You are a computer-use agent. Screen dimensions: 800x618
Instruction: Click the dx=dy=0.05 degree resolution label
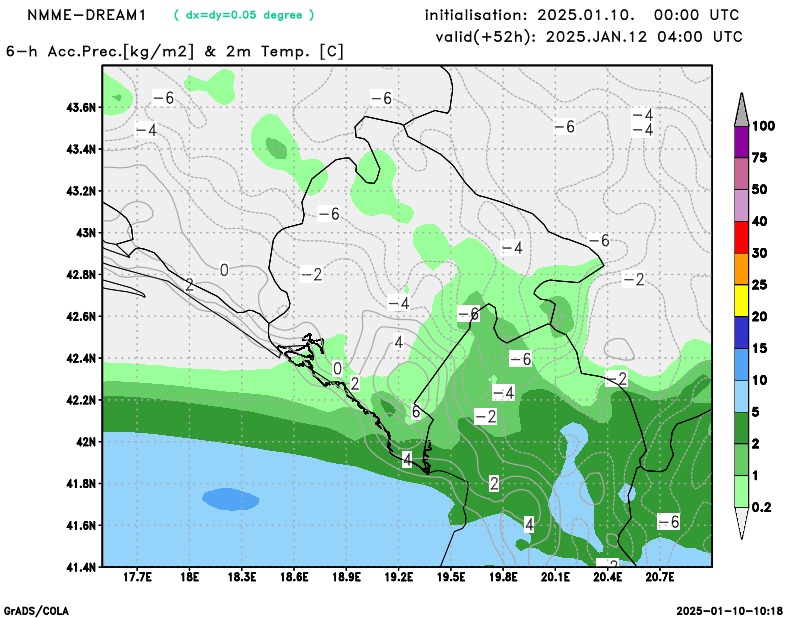pos(244,15)
